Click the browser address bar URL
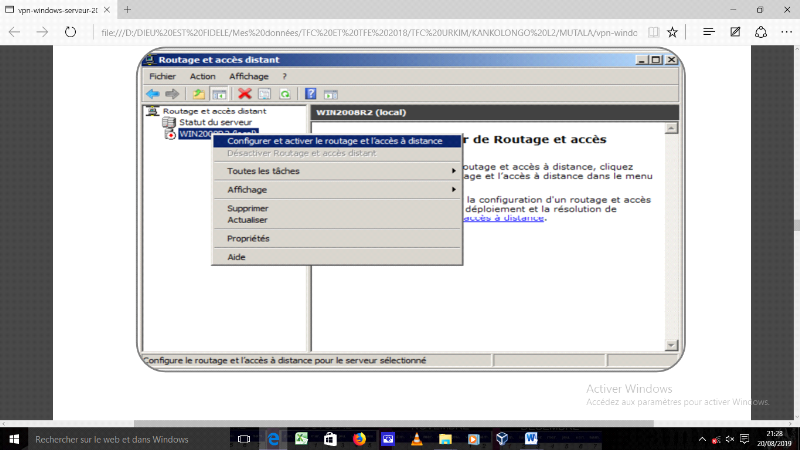The height and width of the screenshot is (450, 800). (x=368, y=32)
